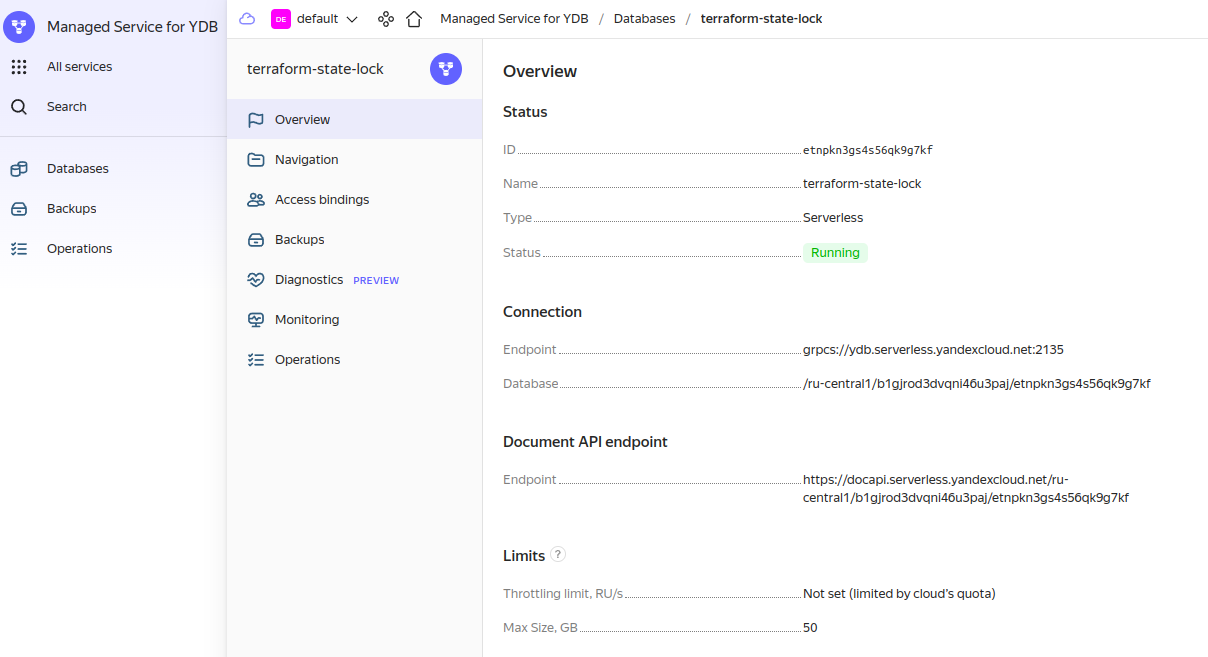Open Diagnostics preview section
Image resolution: width=1208 pixels, height=657 pixels.
[x=309, y=280]
